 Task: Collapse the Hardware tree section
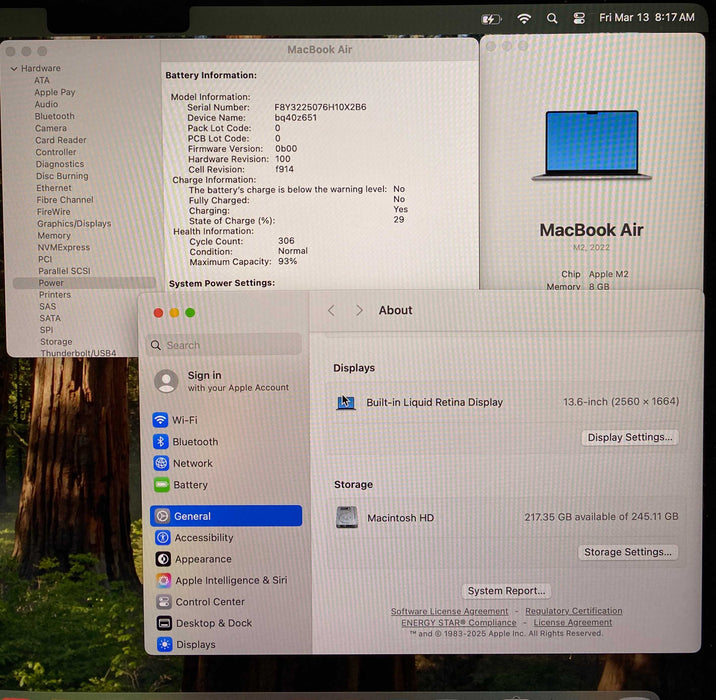click(14, 68)
